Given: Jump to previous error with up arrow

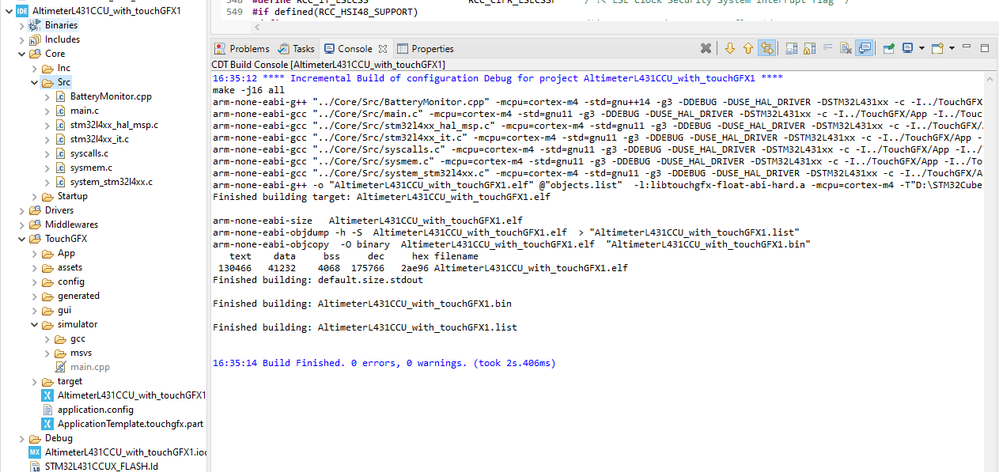Looking at the screenshot, I should (748, 48).
